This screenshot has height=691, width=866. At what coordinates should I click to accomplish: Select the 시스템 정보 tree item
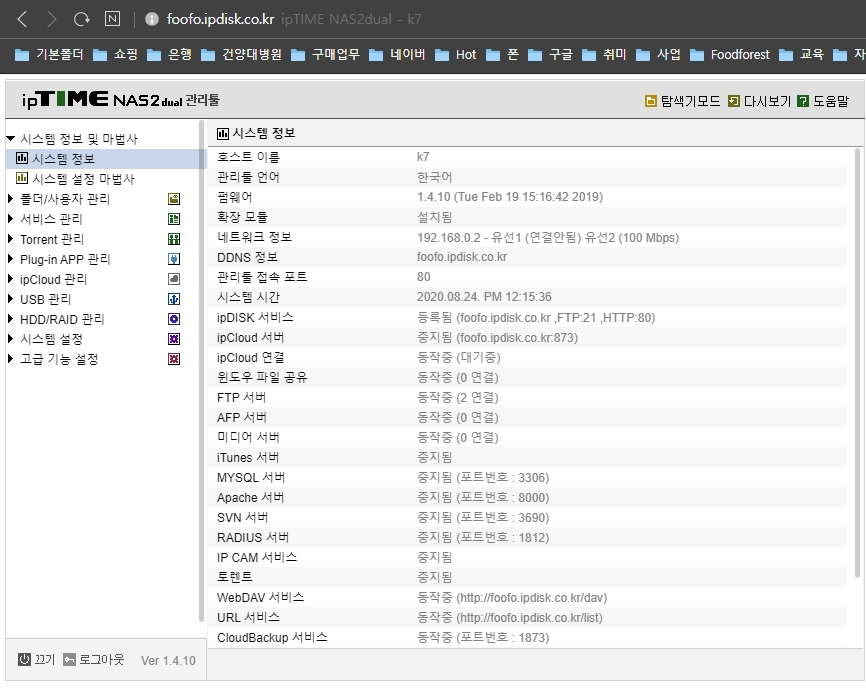click(64, 159)
